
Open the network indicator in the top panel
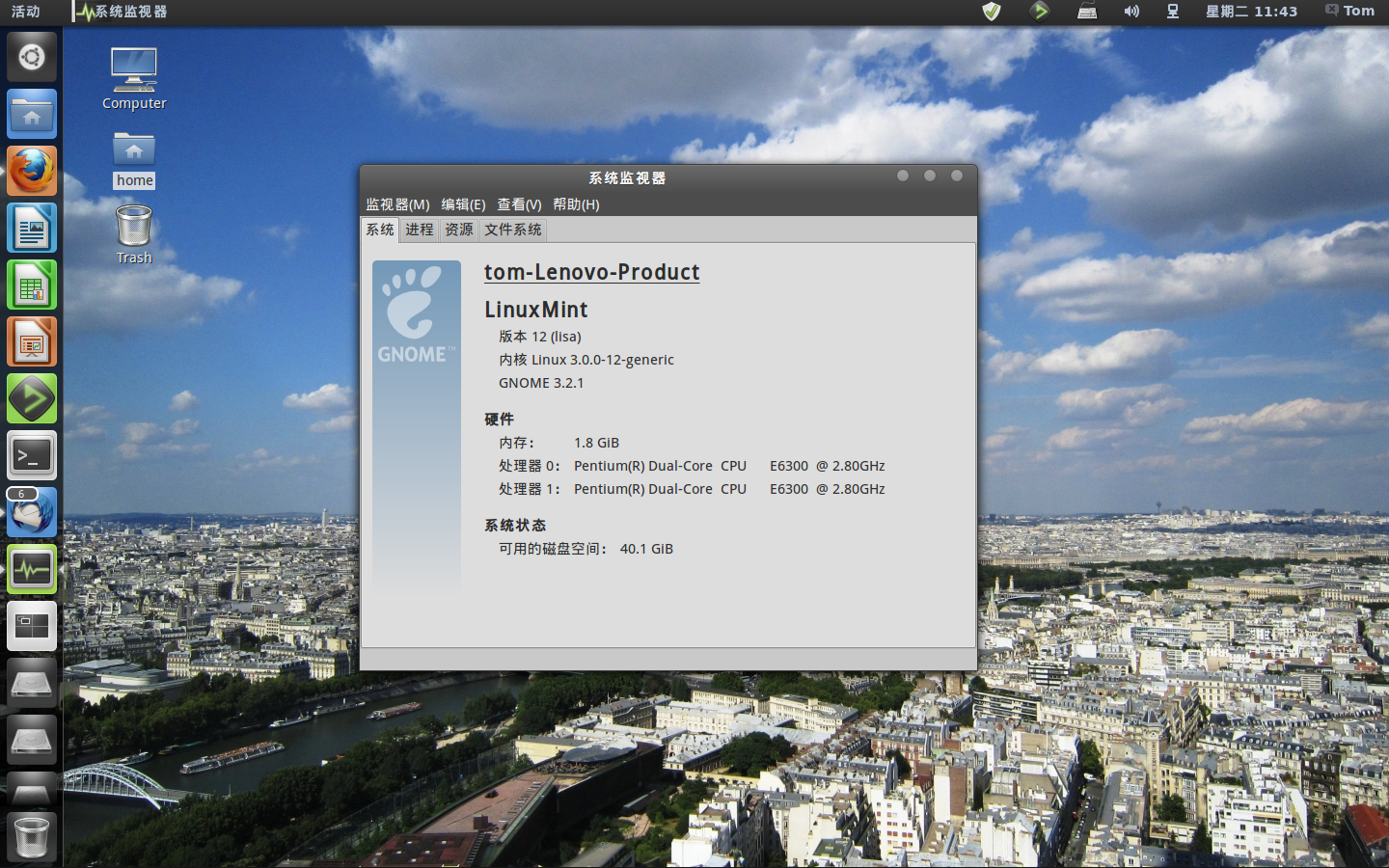click(x=1173, y=12)
